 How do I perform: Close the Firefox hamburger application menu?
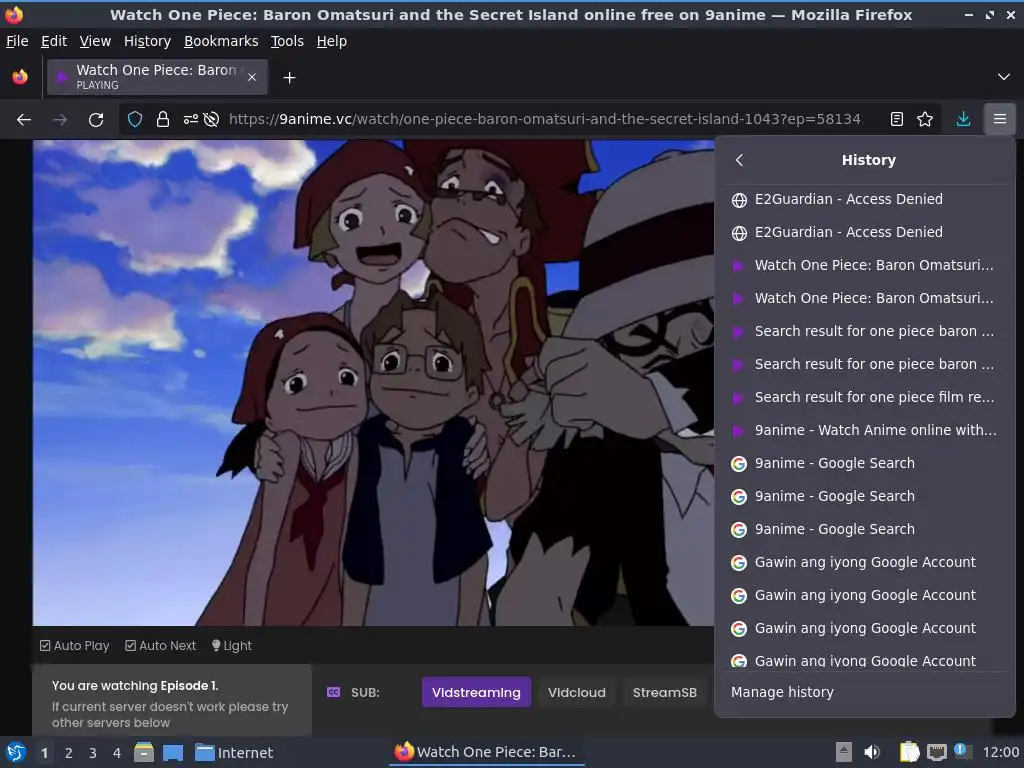pyautogui.click(x=1000, y=120)
